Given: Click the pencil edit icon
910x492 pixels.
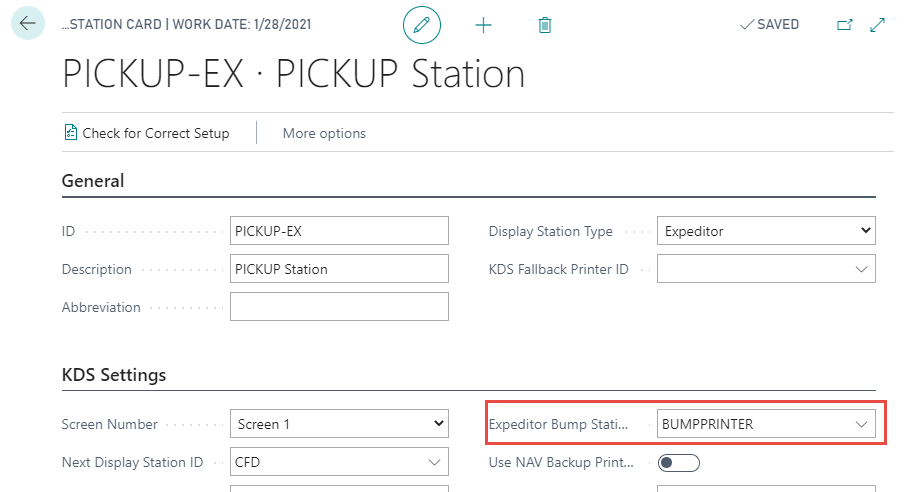Looking at the screenshot, I should [421, 25].
